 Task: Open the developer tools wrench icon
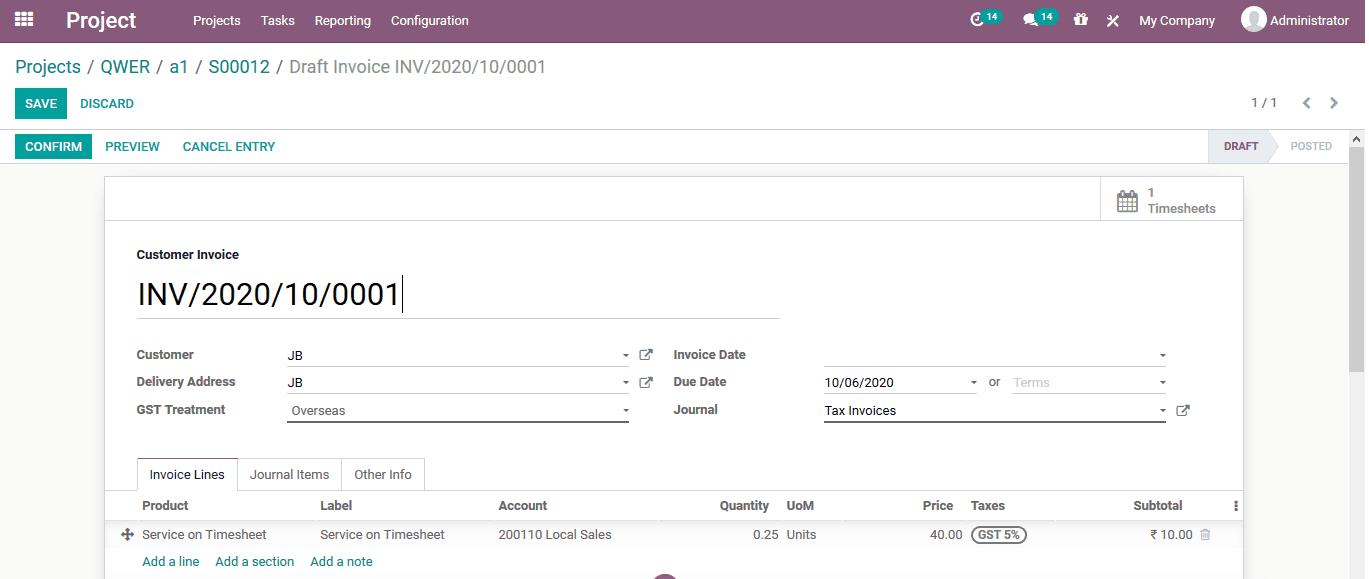coord(1112,20)
